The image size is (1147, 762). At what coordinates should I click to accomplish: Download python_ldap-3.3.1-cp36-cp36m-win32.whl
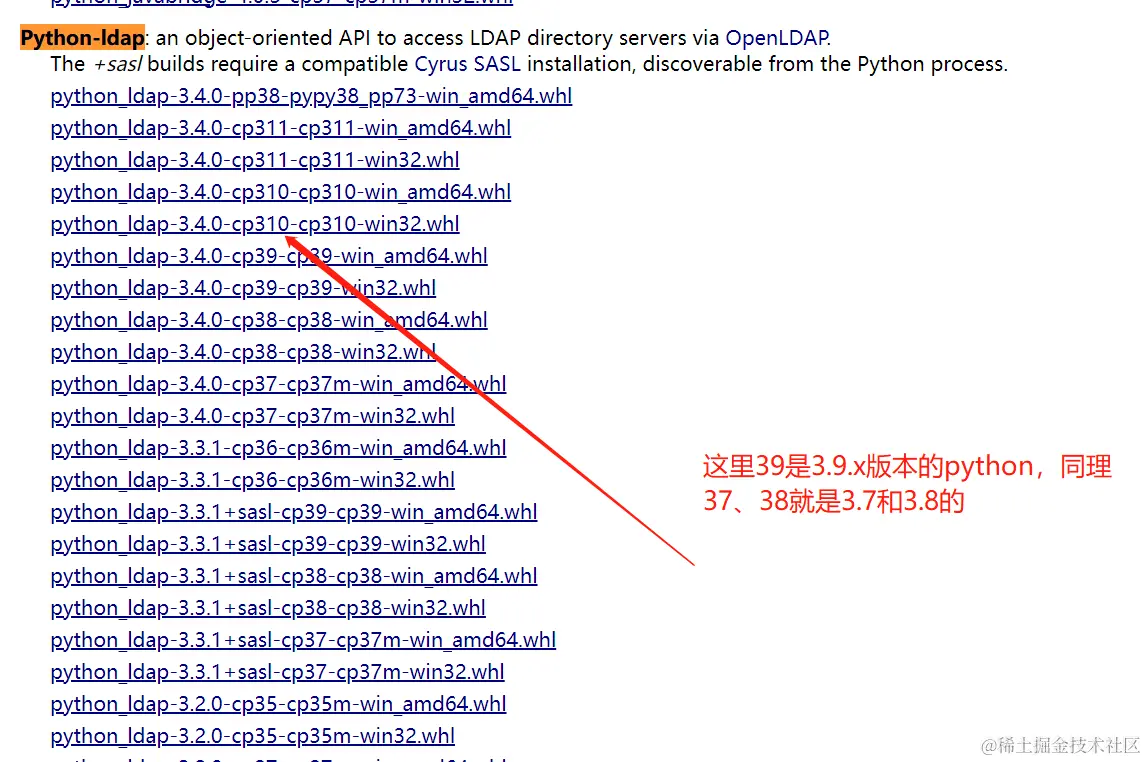point(252,480)
